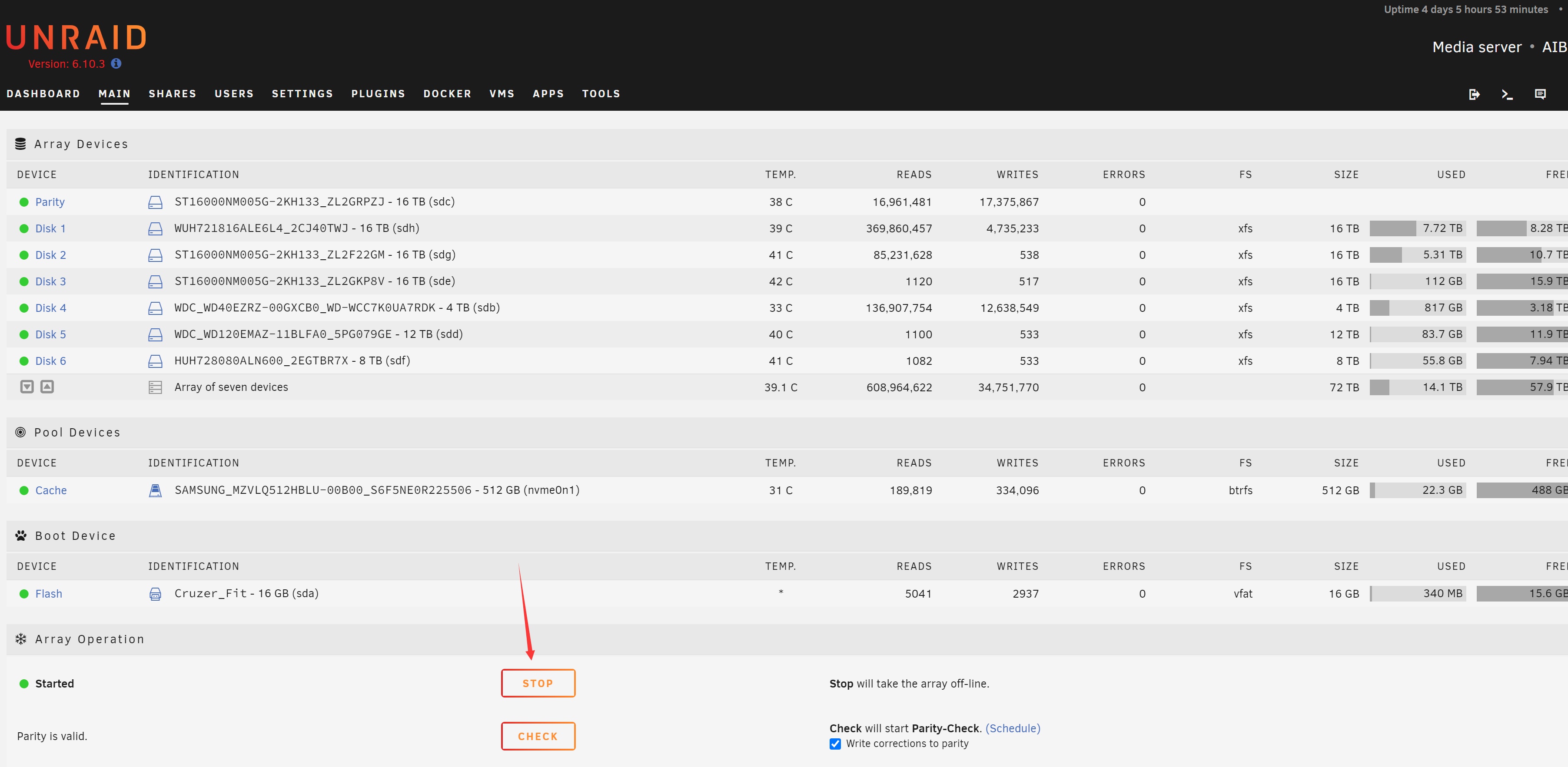The height and width of the screenshot is (767, 1568).
Task: Collapse the Boot Device section
Action: [75, 535]
